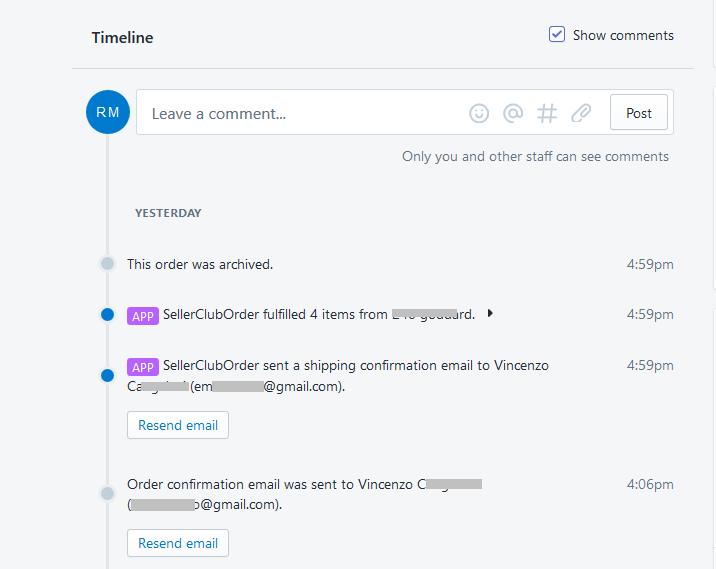Click APP badge on fulfilled items entry
716x569 pixels.
click(143, 315)
